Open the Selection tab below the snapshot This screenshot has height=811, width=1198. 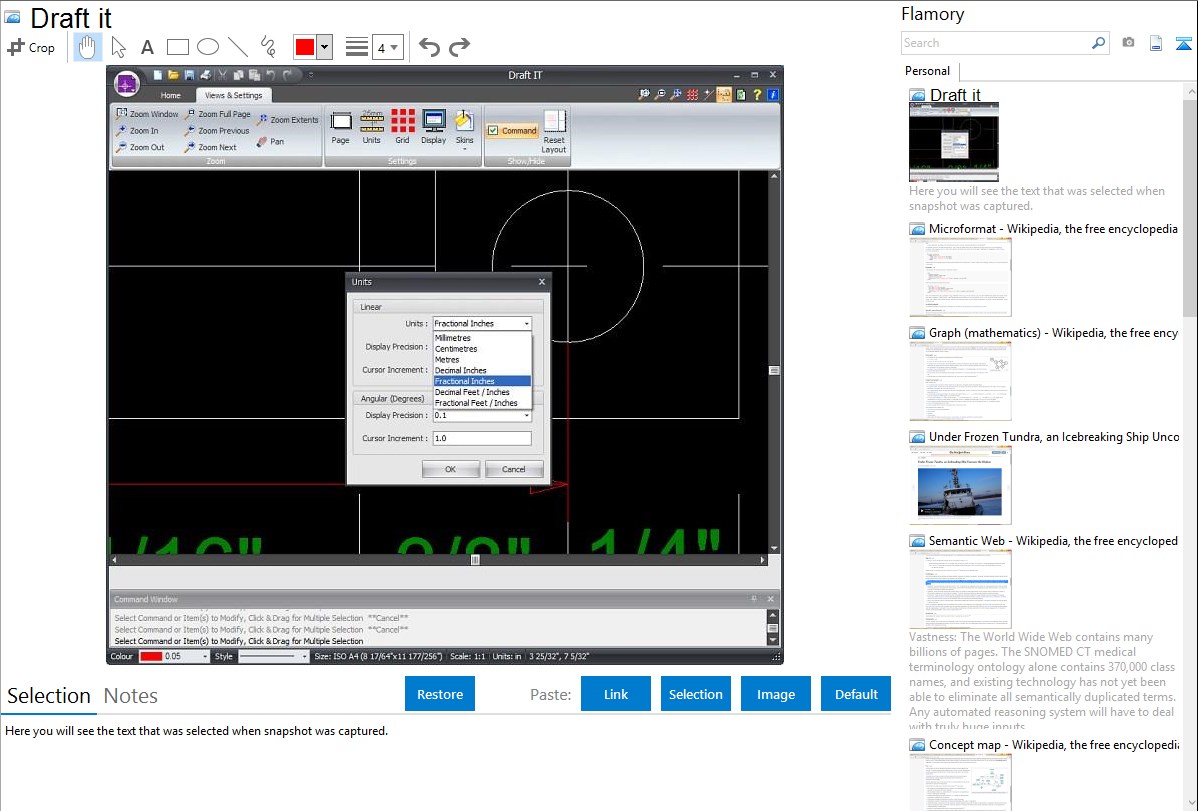49,696
